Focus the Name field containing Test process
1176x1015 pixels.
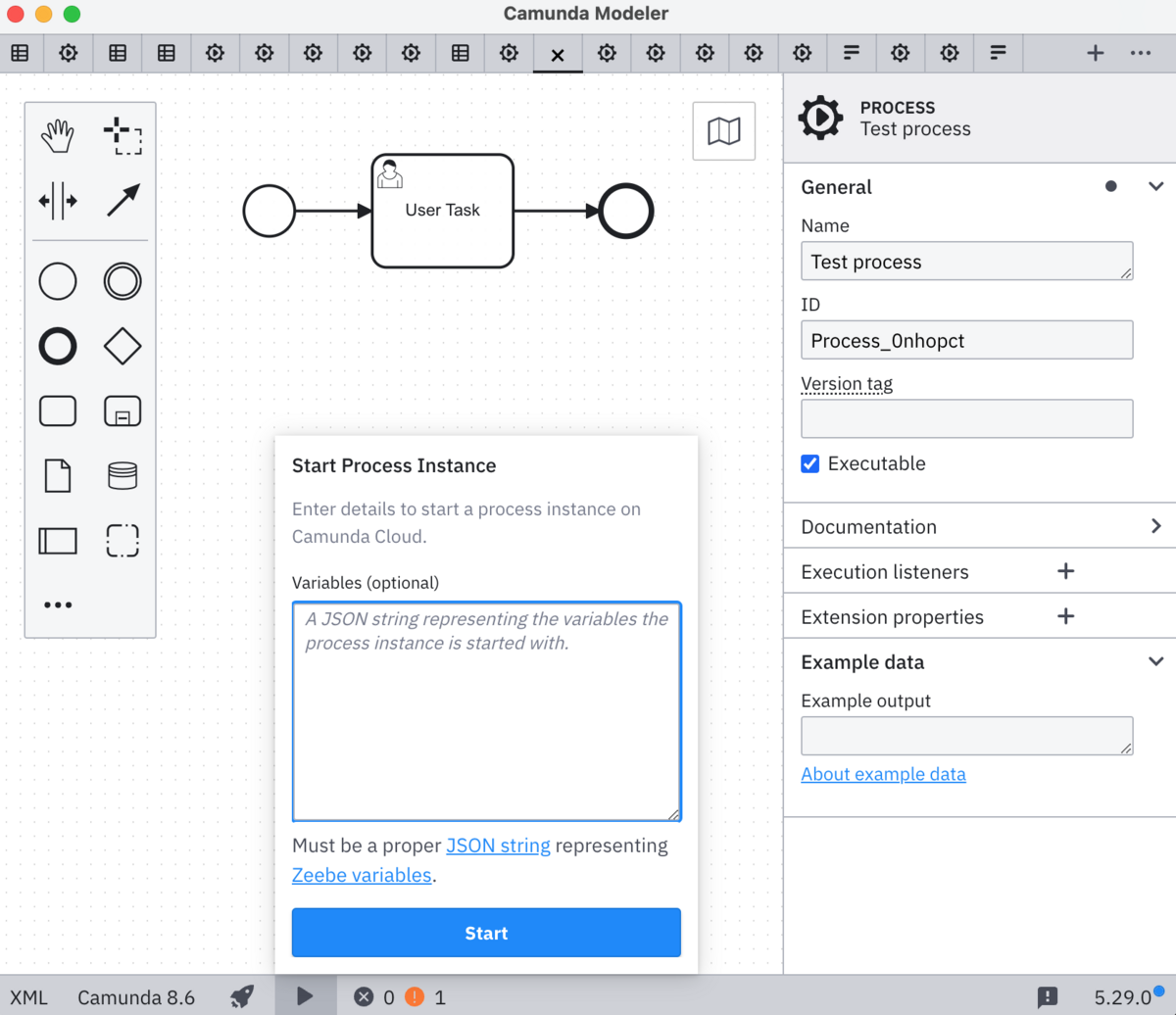click(967, 262)
